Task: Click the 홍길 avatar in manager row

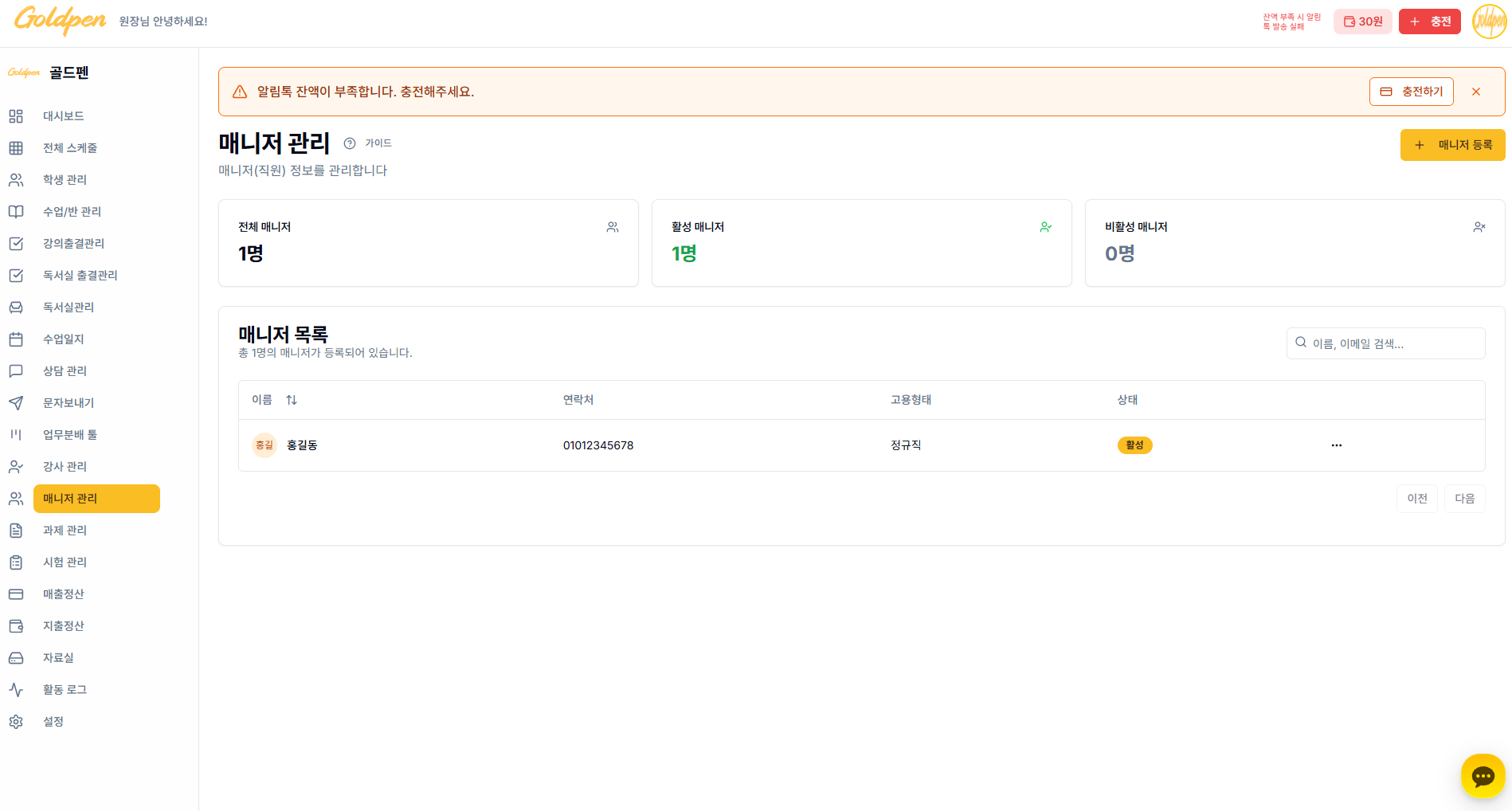Action: [264, 445]
